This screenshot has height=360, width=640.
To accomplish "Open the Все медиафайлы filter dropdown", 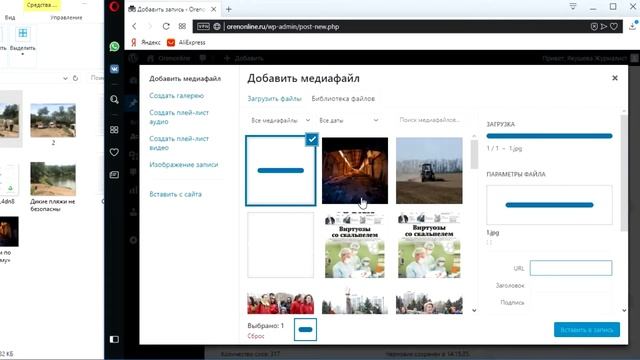I will 281,120.
